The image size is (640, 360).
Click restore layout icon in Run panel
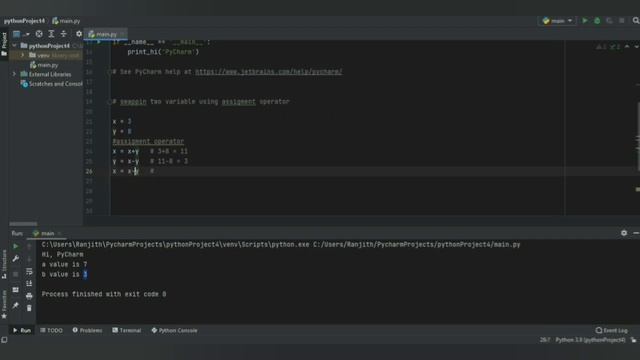click(16, 290)
